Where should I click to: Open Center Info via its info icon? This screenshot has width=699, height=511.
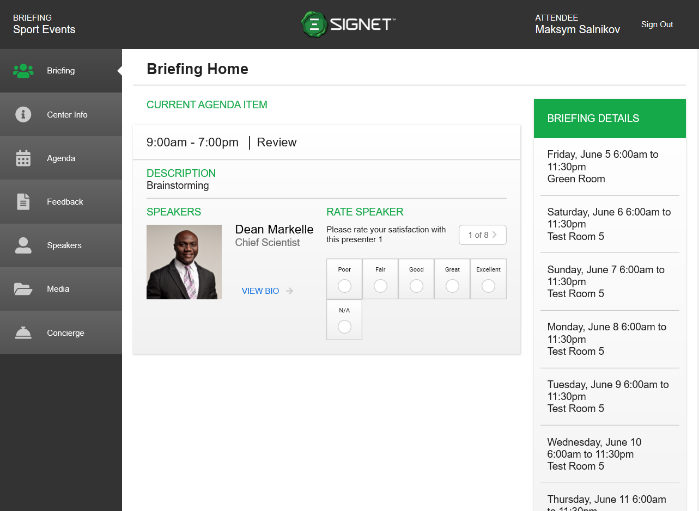(23, 115)
